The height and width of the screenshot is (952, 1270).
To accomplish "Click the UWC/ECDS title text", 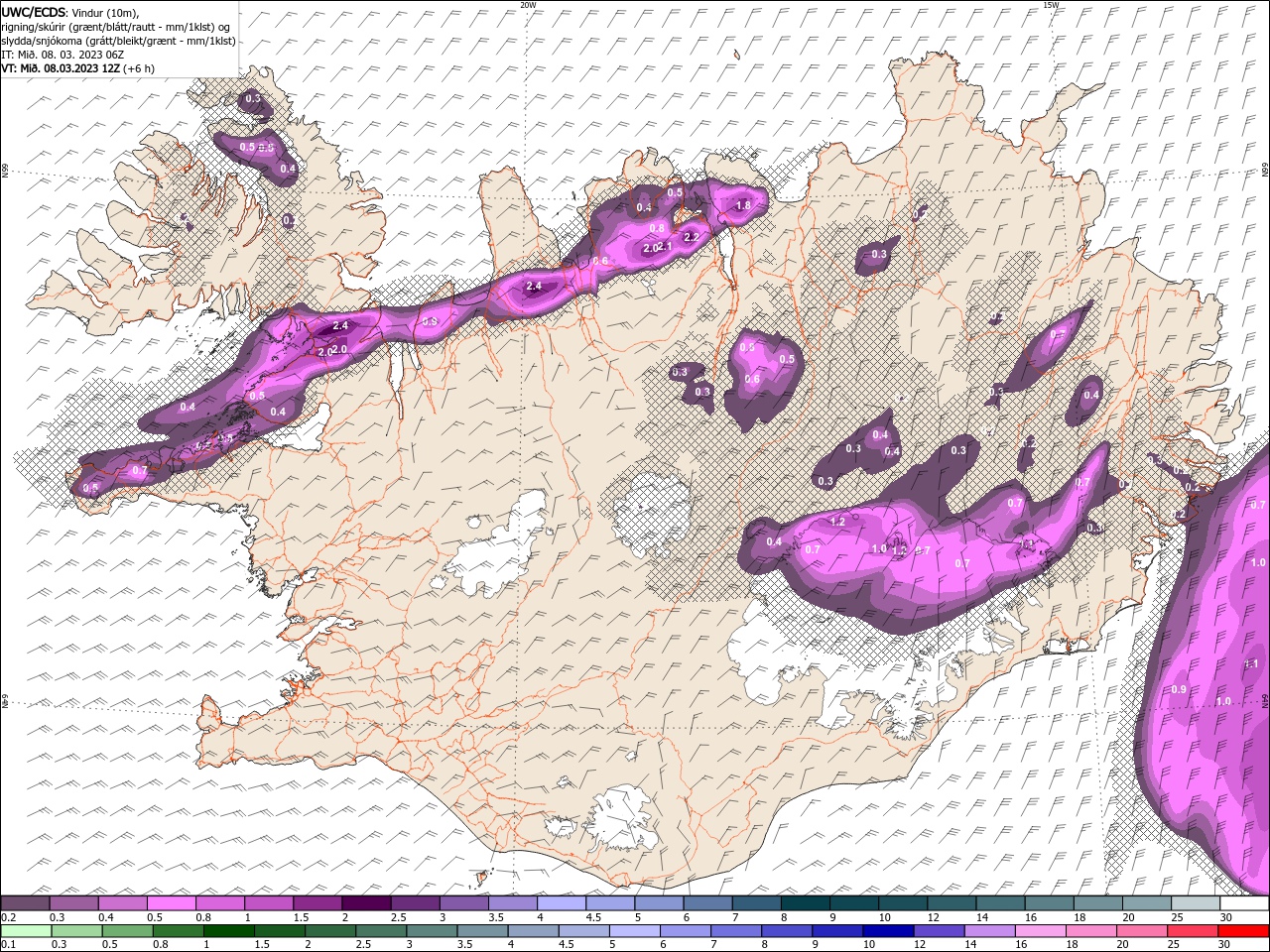I will [34, 12].
